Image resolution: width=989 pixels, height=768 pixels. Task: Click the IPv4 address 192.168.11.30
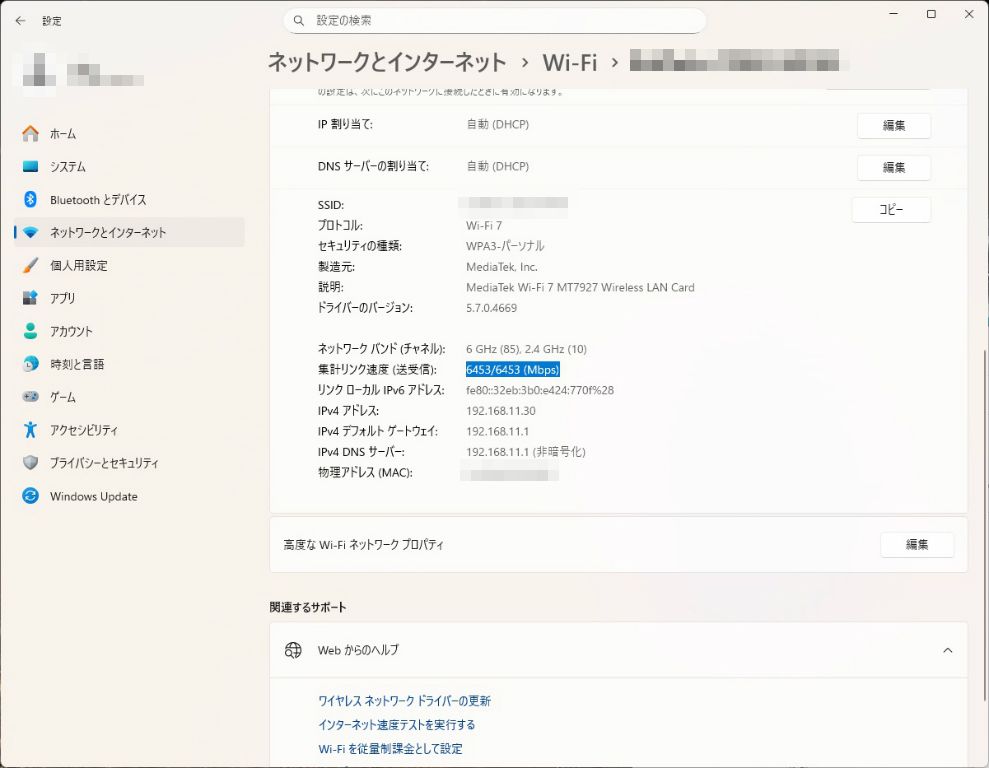coord(501,411)
